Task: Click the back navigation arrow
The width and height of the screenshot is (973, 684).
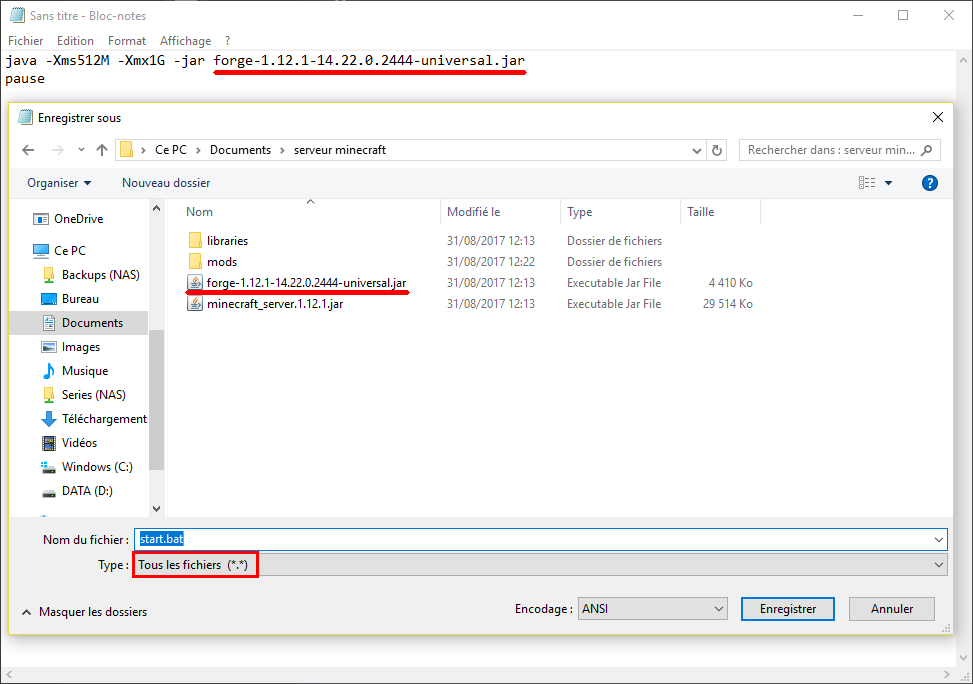Action: click(28, 150)
